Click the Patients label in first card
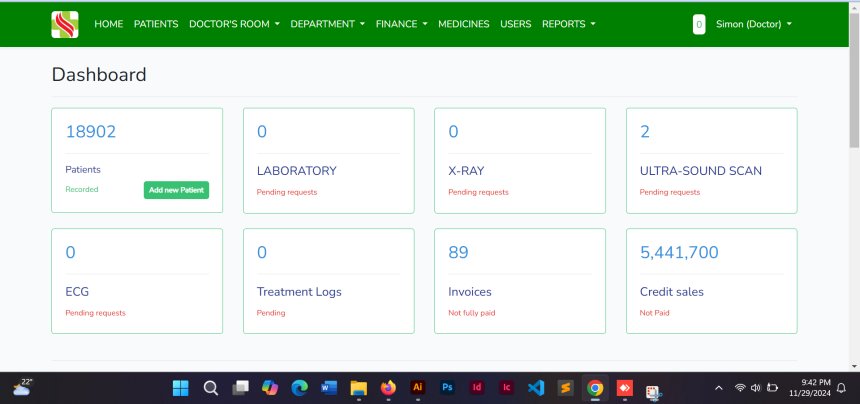Viewport: 860px width, 404px height. (83, 169)
